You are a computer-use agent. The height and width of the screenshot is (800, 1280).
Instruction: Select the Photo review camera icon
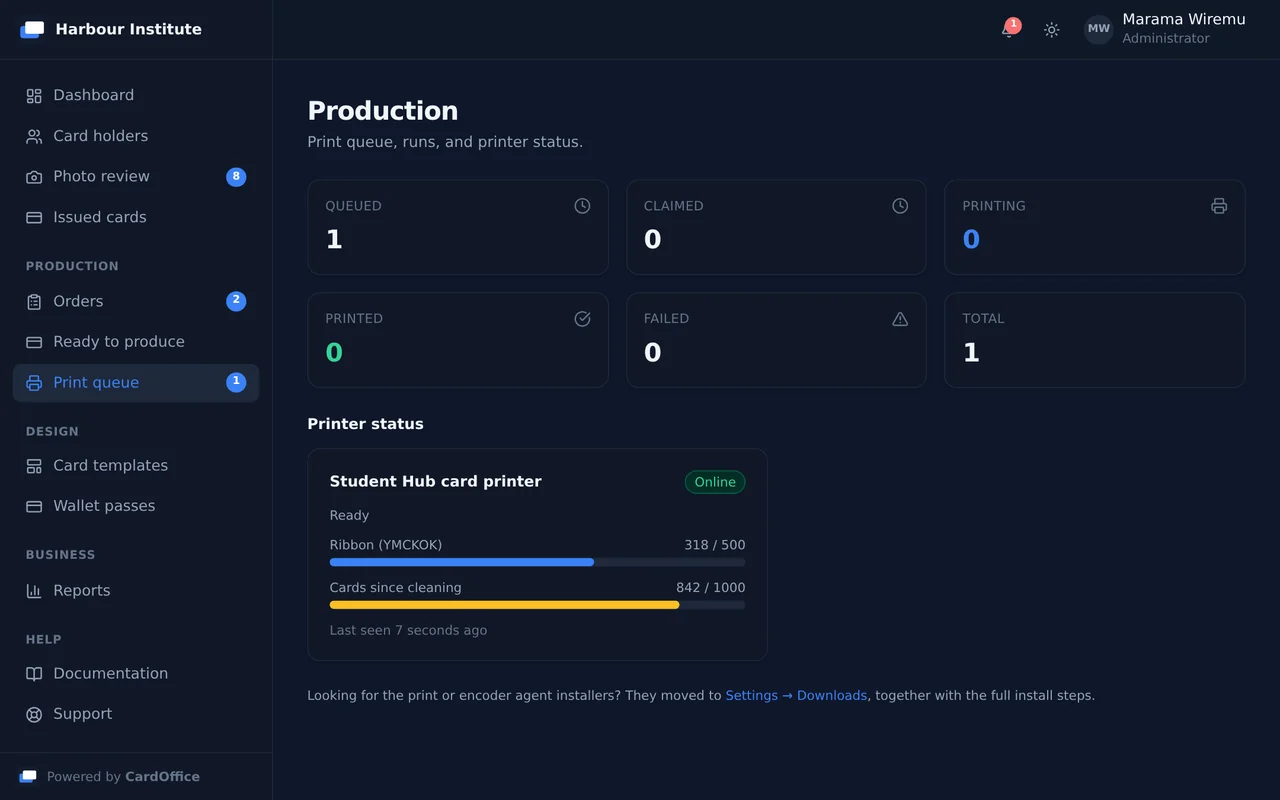pyautogui.click(x=34, y=177)
